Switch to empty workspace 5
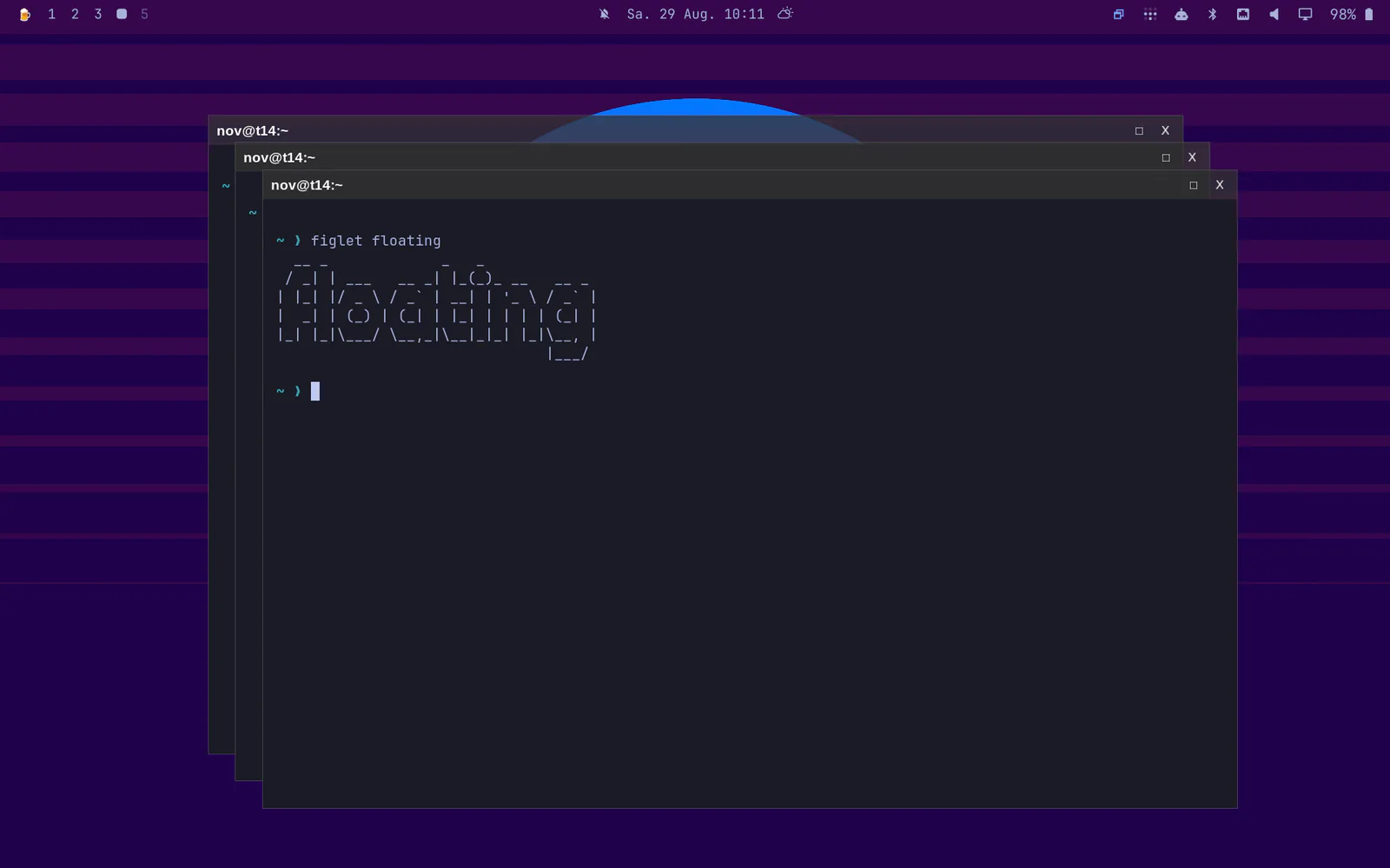 144,14
